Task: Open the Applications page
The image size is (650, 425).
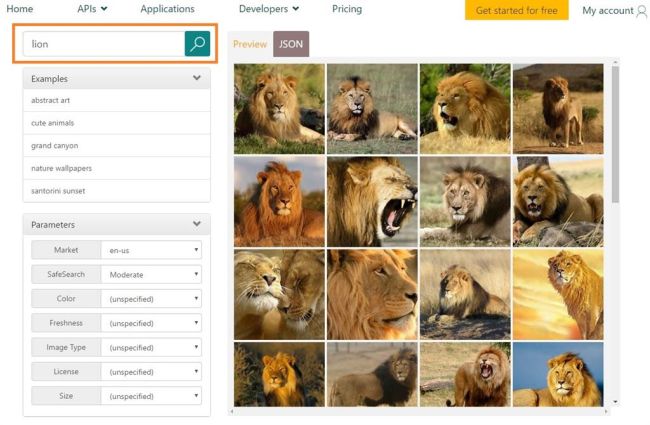Action: pyautogui.click(x=167, y=9)
